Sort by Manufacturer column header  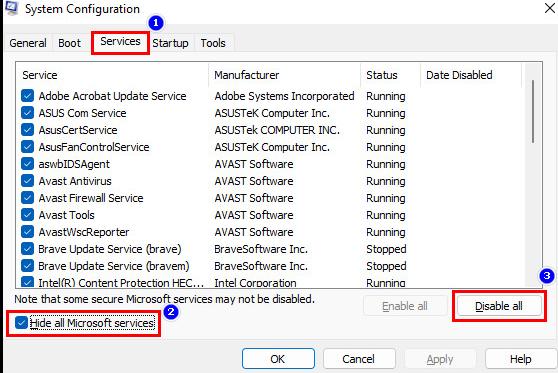coord(284,75)
